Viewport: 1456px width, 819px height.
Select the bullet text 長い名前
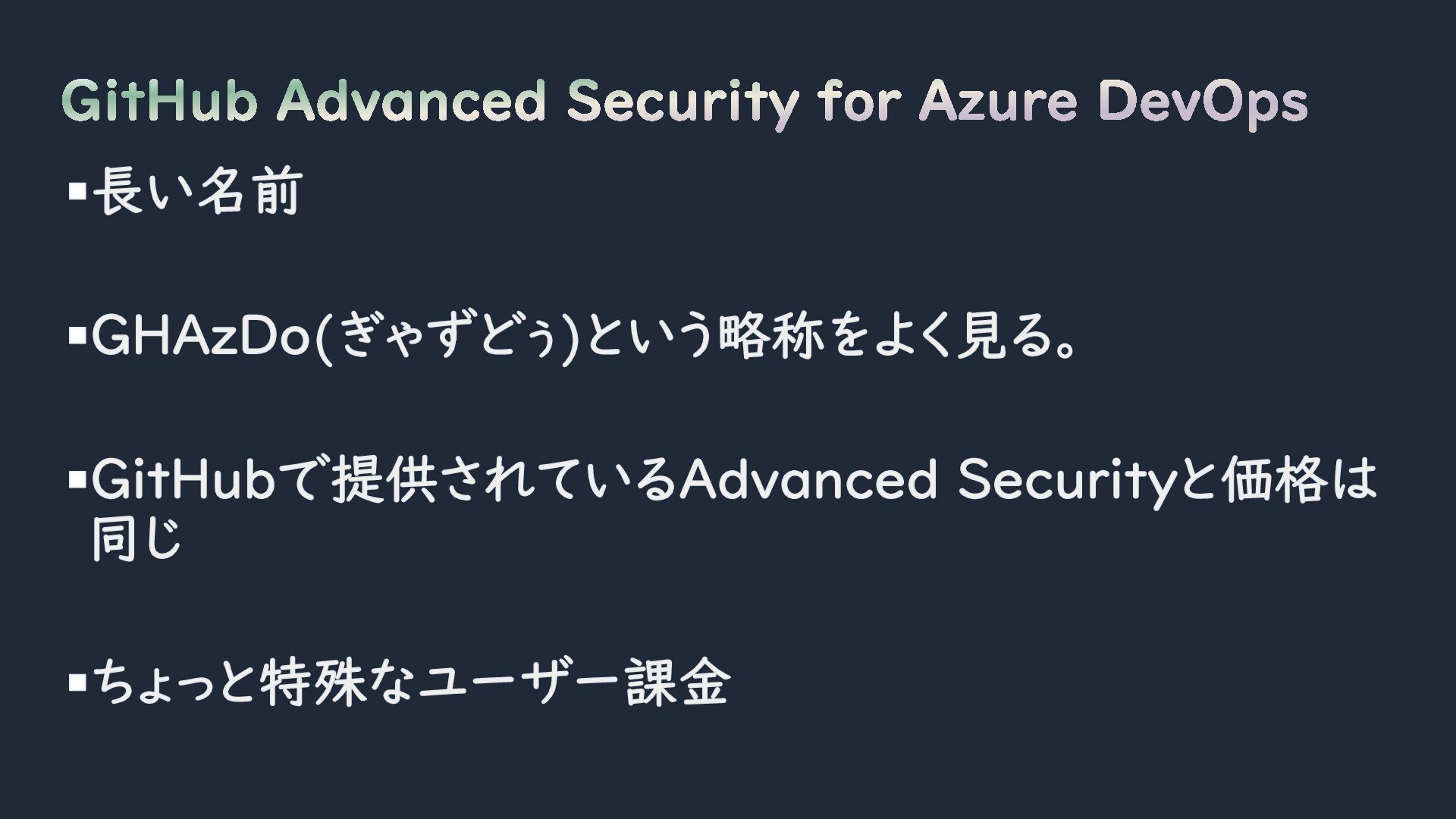198,190
